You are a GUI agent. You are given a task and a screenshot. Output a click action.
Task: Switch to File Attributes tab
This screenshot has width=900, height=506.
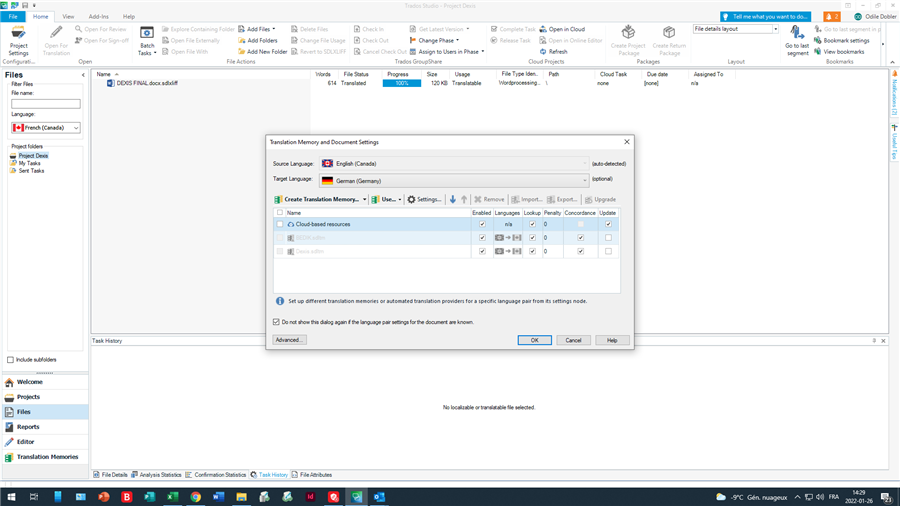tap(312, 475)
